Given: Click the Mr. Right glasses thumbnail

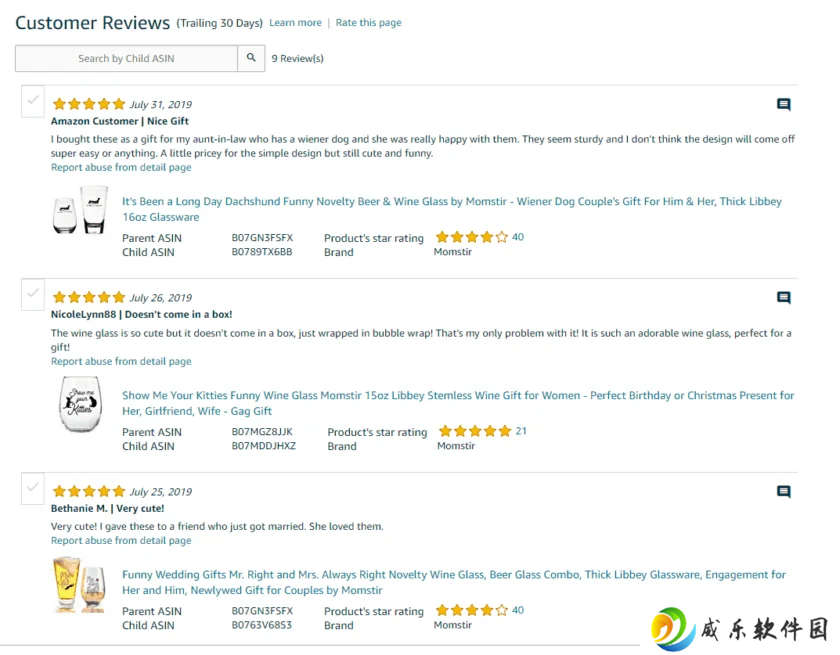Looking at the screenshot, I should [79, 584].
